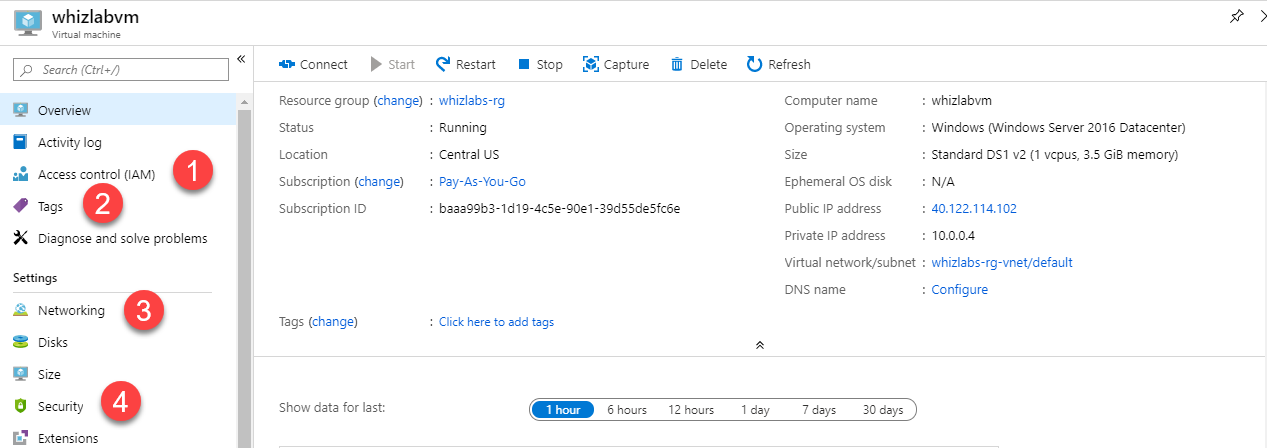Open the Disks settings item
The width and height of the screenshot is (1267, 448).
[x=119, y=342]
